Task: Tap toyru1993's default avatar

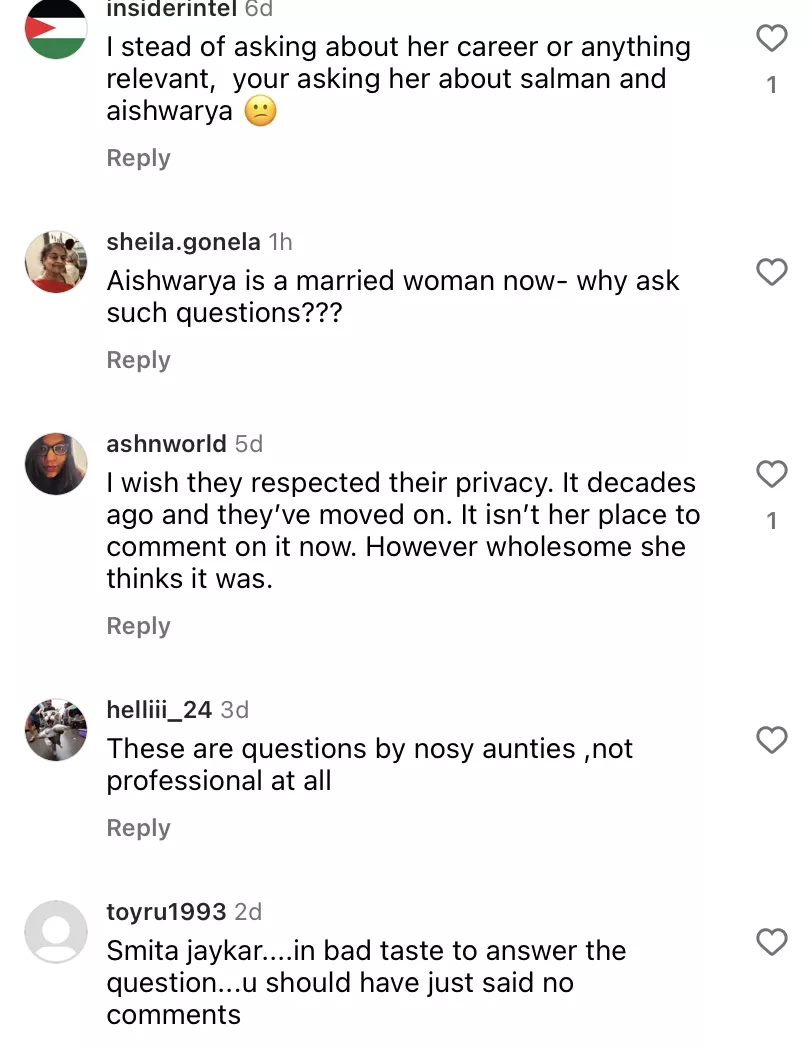Action: (56, 932)
